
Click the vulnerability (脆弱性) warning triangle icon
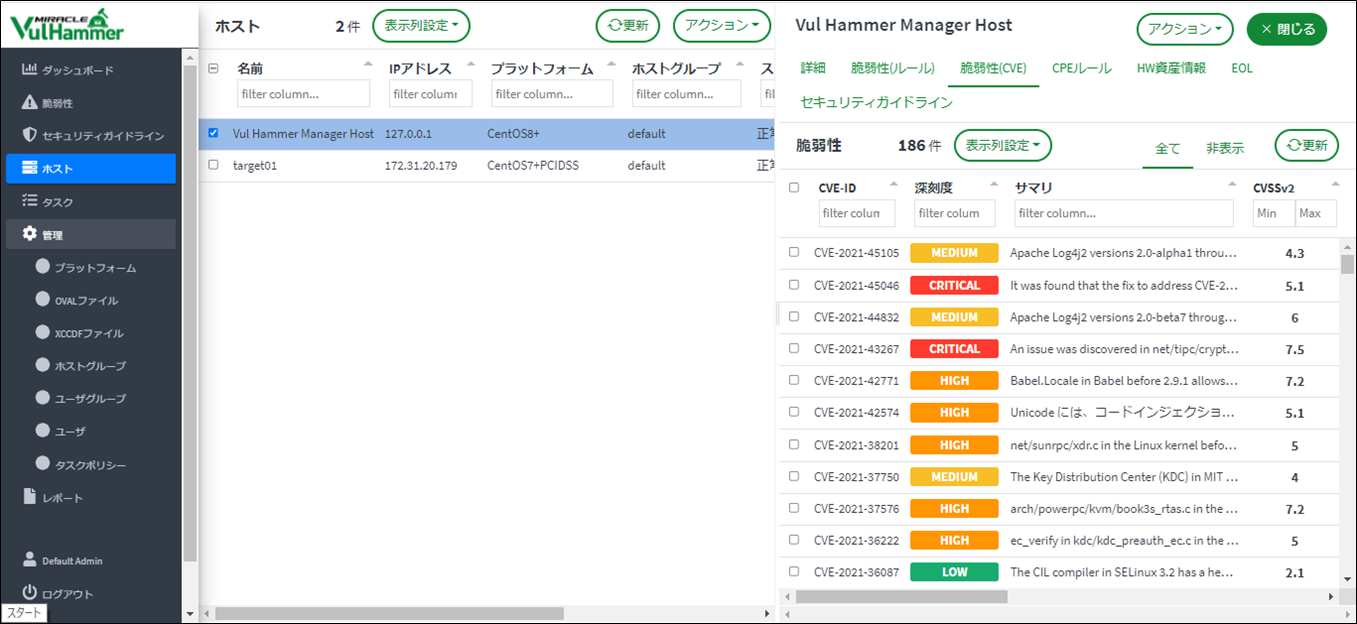[30, 103]
